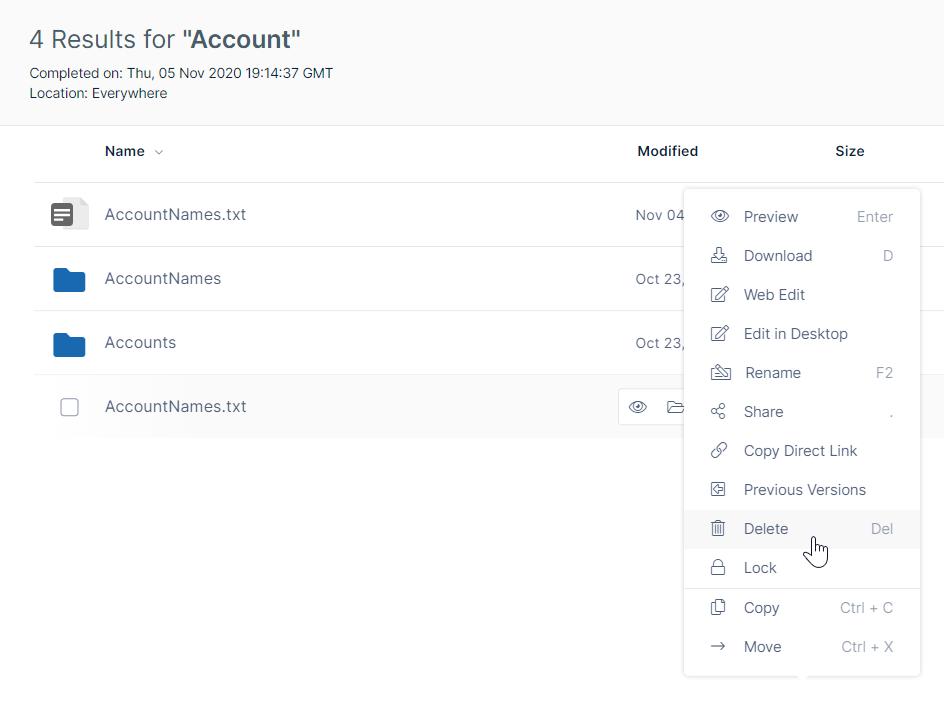Click the Delete trash can icon

click(718, 529)
